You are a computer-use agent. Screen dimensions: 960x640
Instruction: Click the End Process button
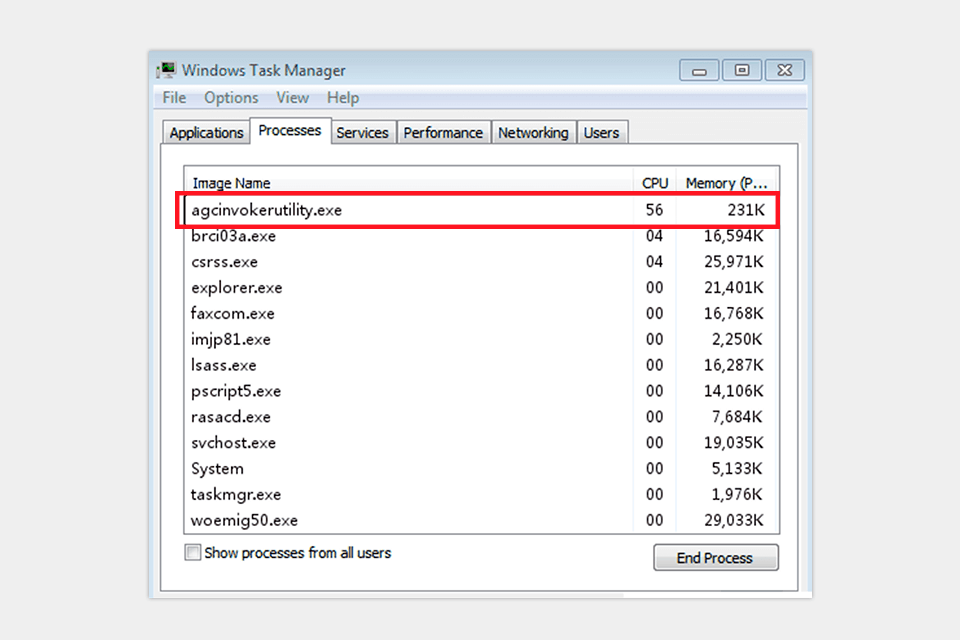tap(715, 557)
